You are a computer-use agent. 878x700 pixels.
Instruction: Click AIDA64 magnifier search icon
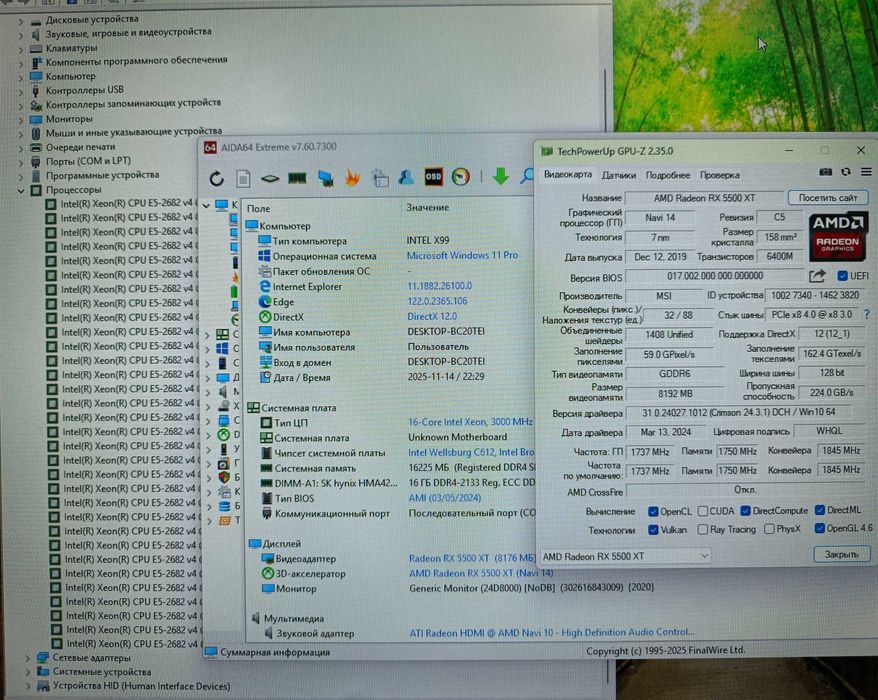click(526, 176)
